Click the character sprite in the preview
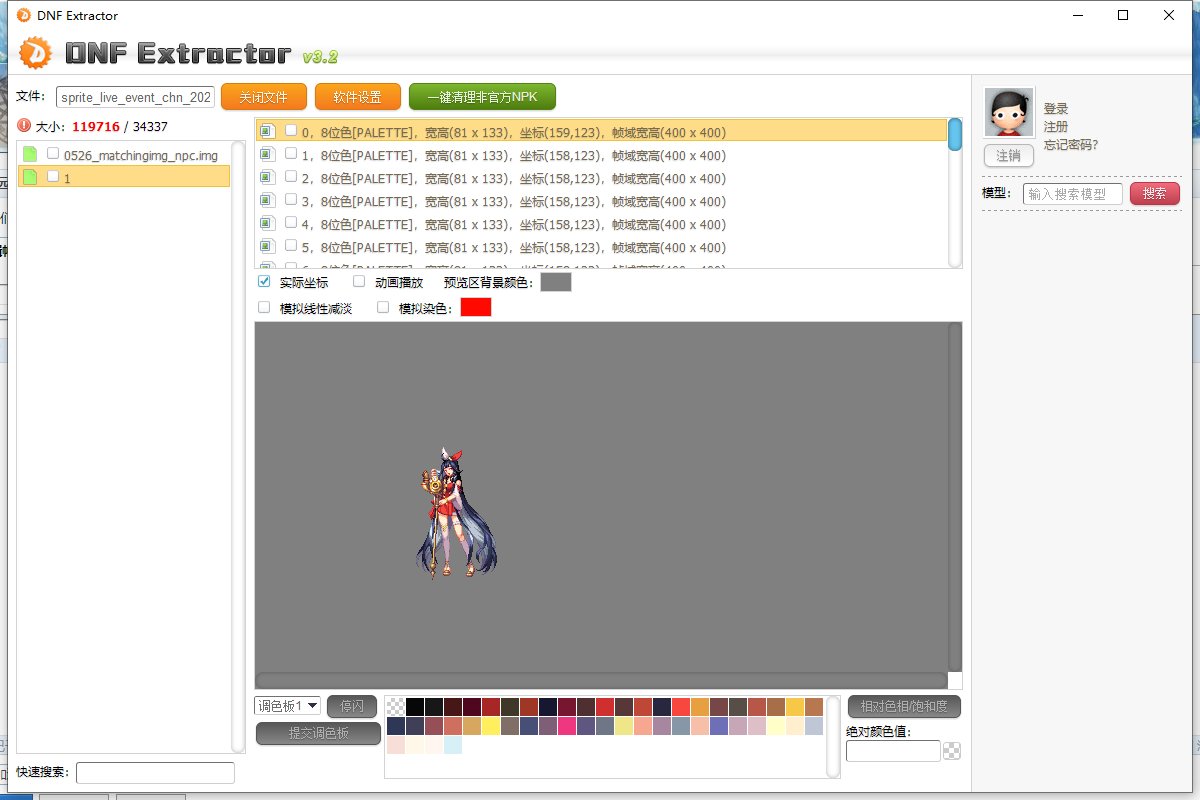Screen dimensions: 1200x800 pyautogui.click(x=455, y=512)
